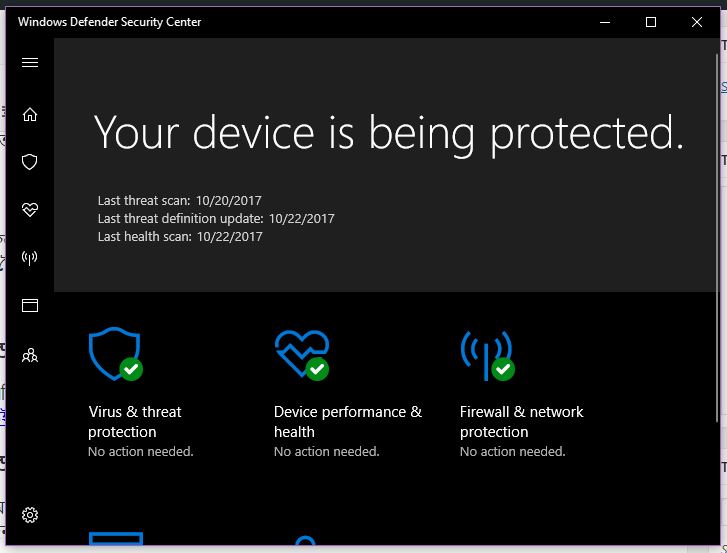Viewport: 727px width, 553px height.
Task: Open Family options in sidebar
Action: coord(30,354)
